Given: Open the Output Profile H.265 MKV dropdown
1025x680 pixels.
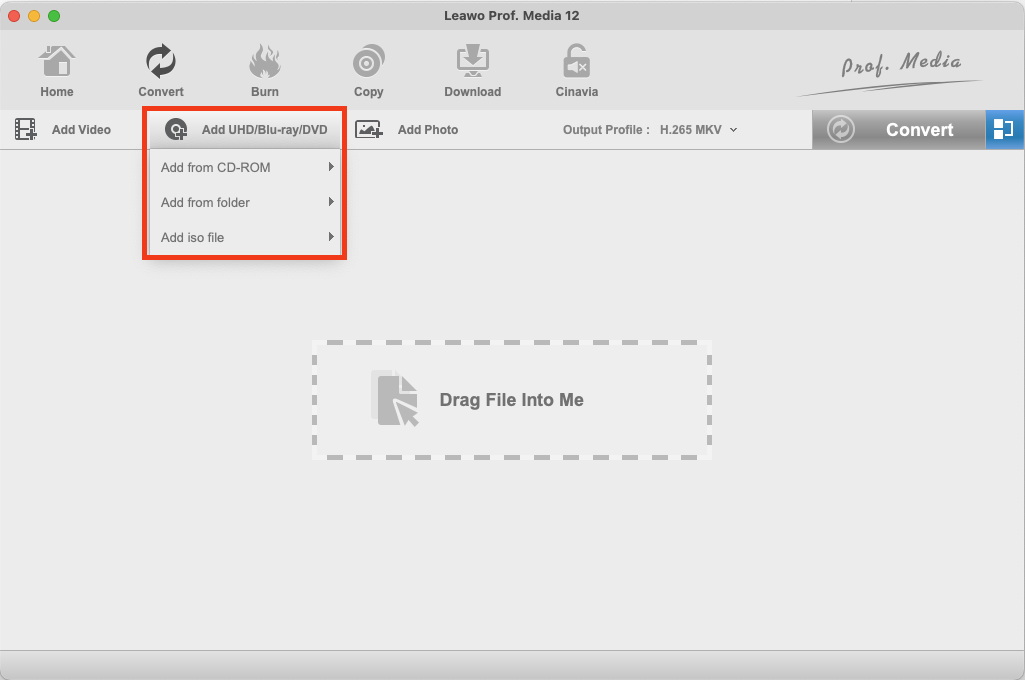Looking at the screenshot, I should coord(698,129).
